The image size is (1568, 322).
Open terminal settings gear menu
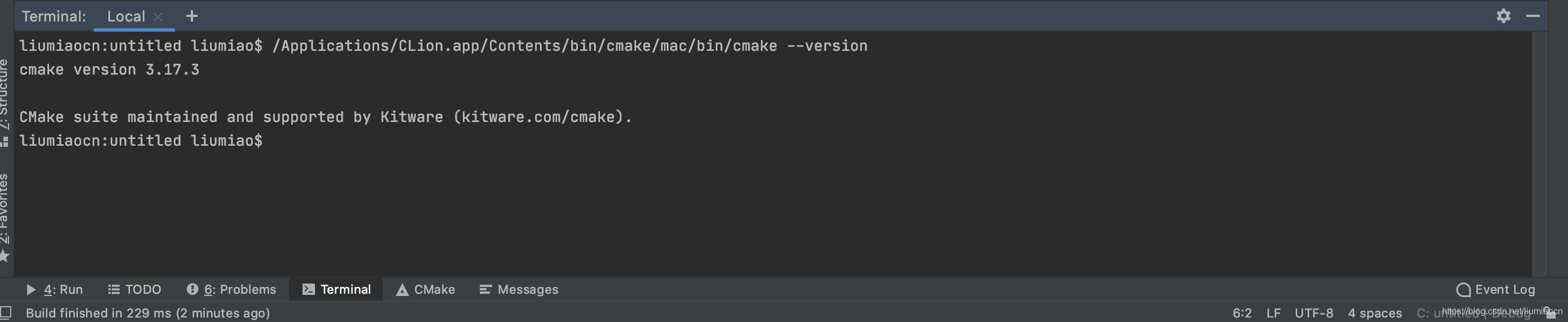click(x=1503, y=16)
